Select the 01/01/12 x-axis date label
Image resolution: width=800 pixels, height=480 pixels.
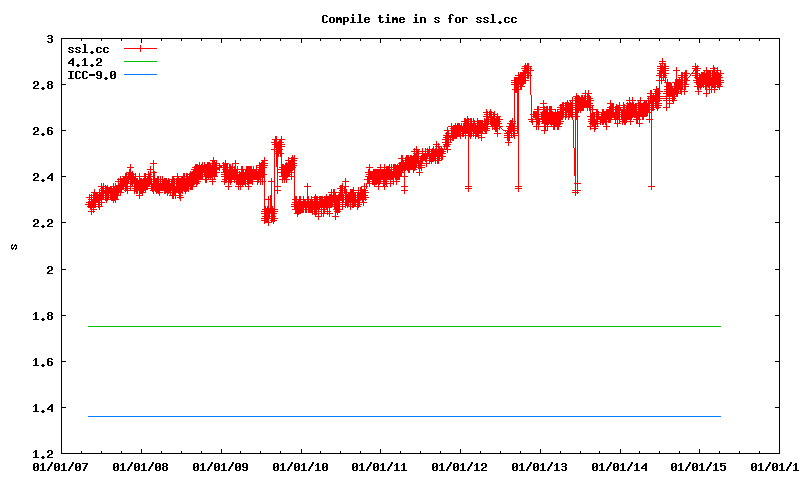tap(459, 466)
